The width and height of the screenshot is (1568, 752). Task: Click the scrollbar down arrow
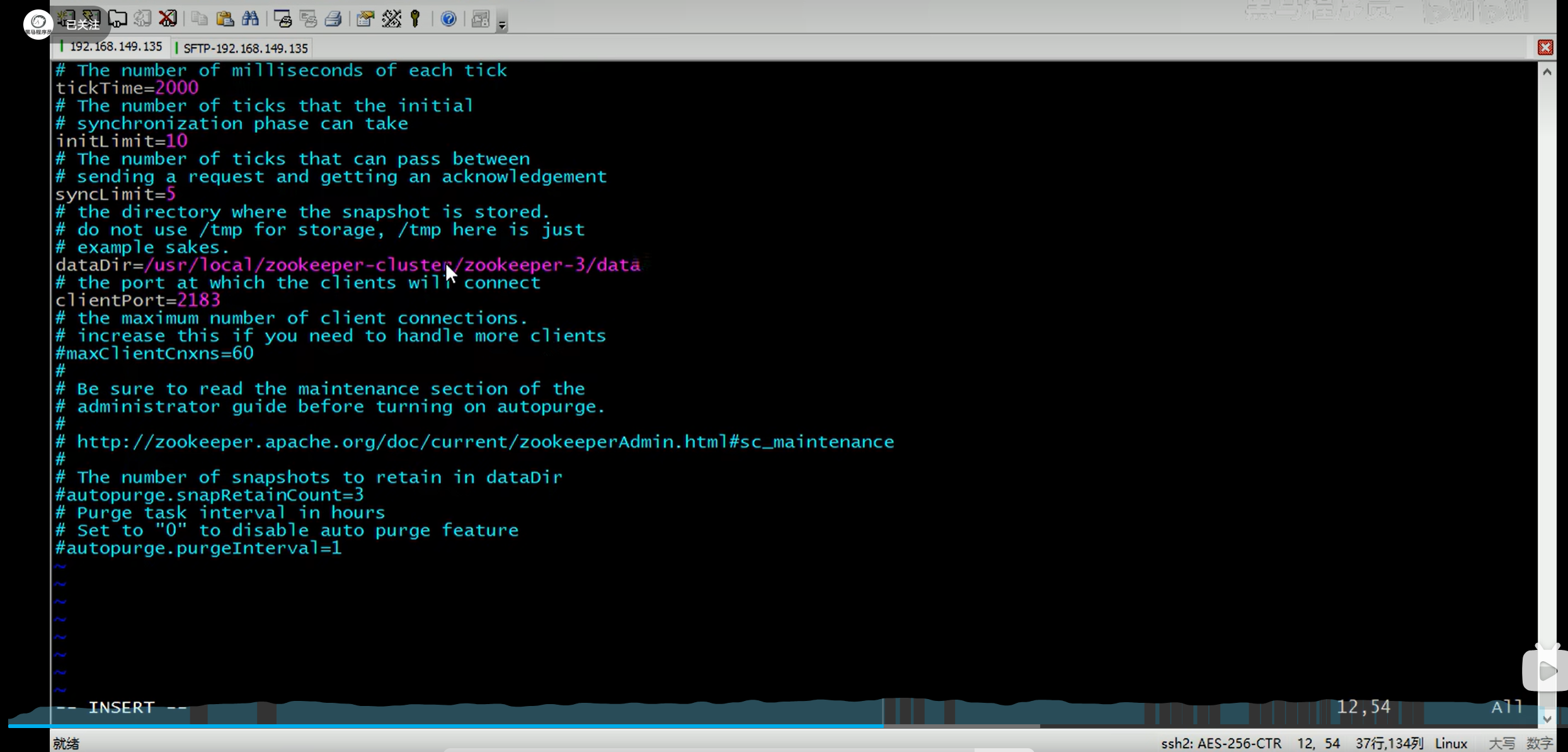click(x=1547, y=719)
